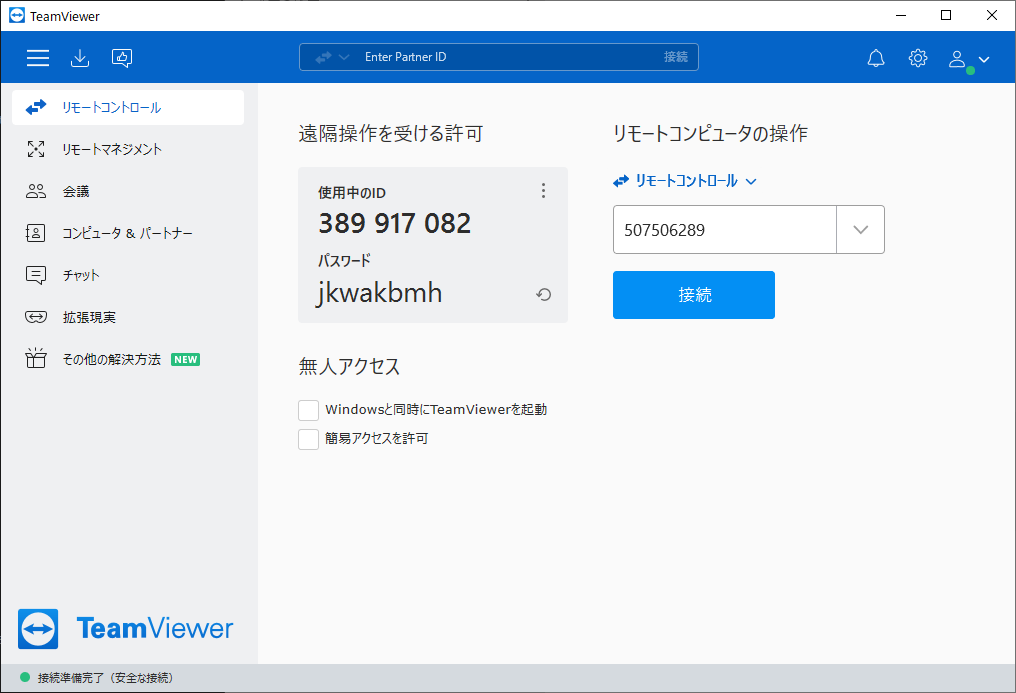Select コンピュータ & パートナー in sidebar
The width and height of the screenshot is (1016, 693).
[x=126, y=233]
